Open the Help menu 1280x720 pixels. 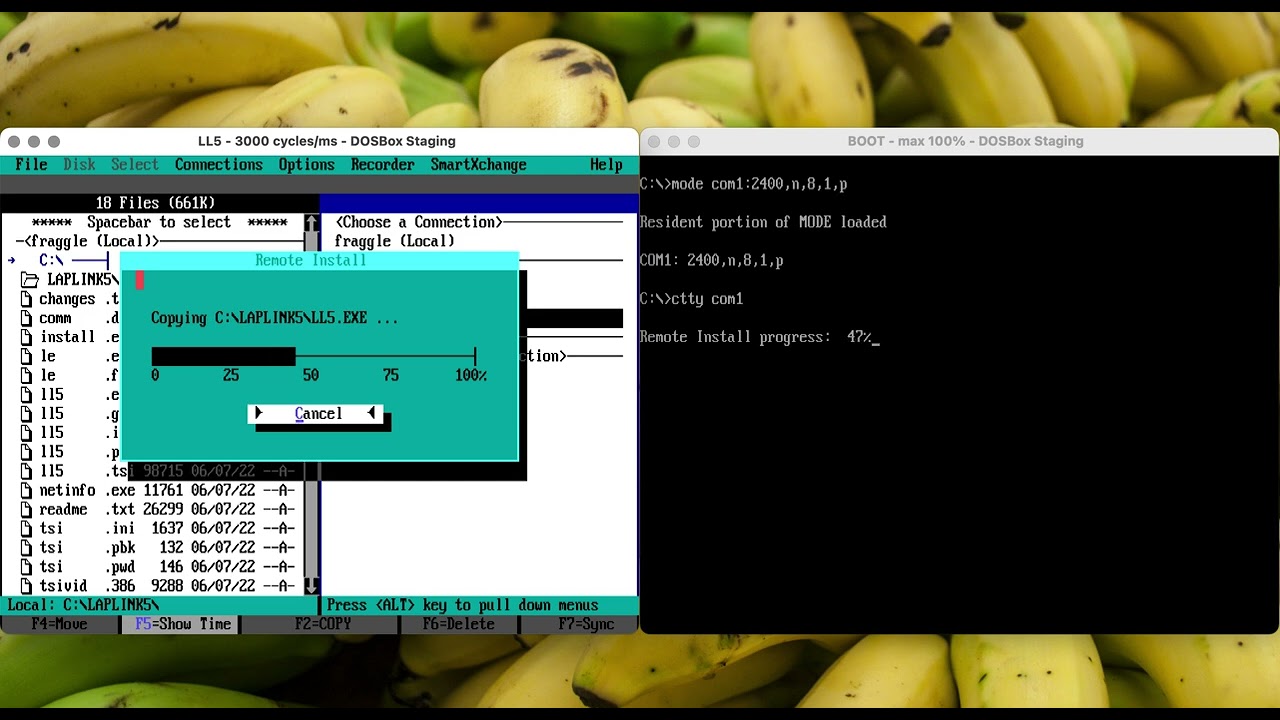606,165
